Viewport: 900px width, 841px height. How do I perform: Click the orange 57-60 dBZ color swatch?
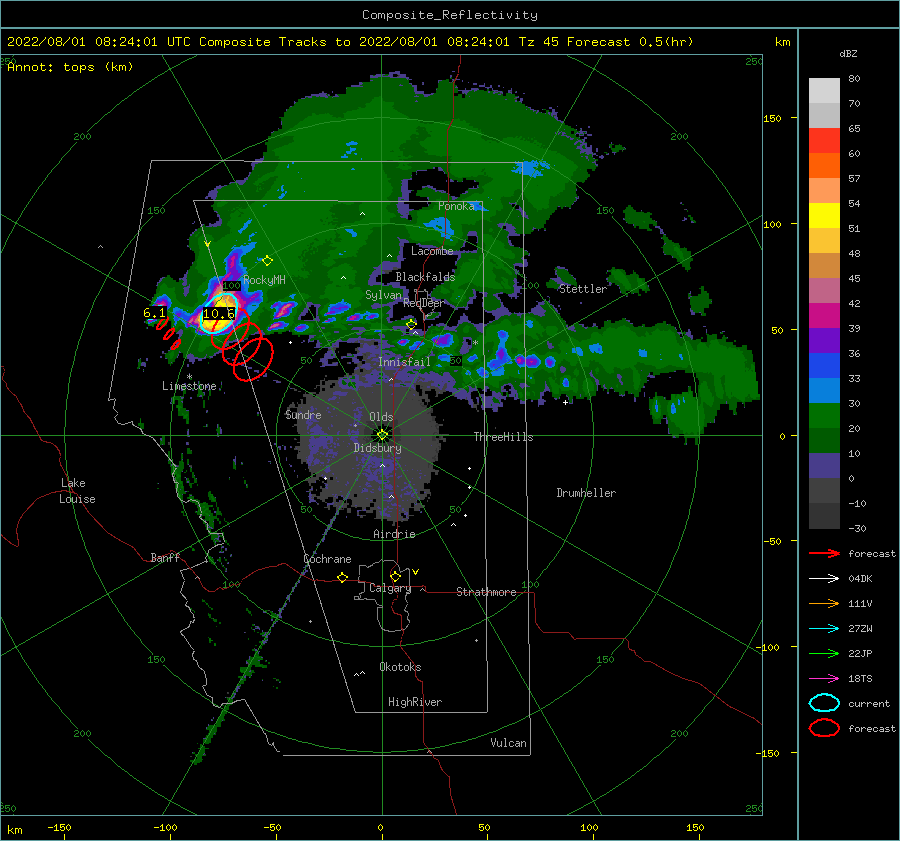click(824, 165)
